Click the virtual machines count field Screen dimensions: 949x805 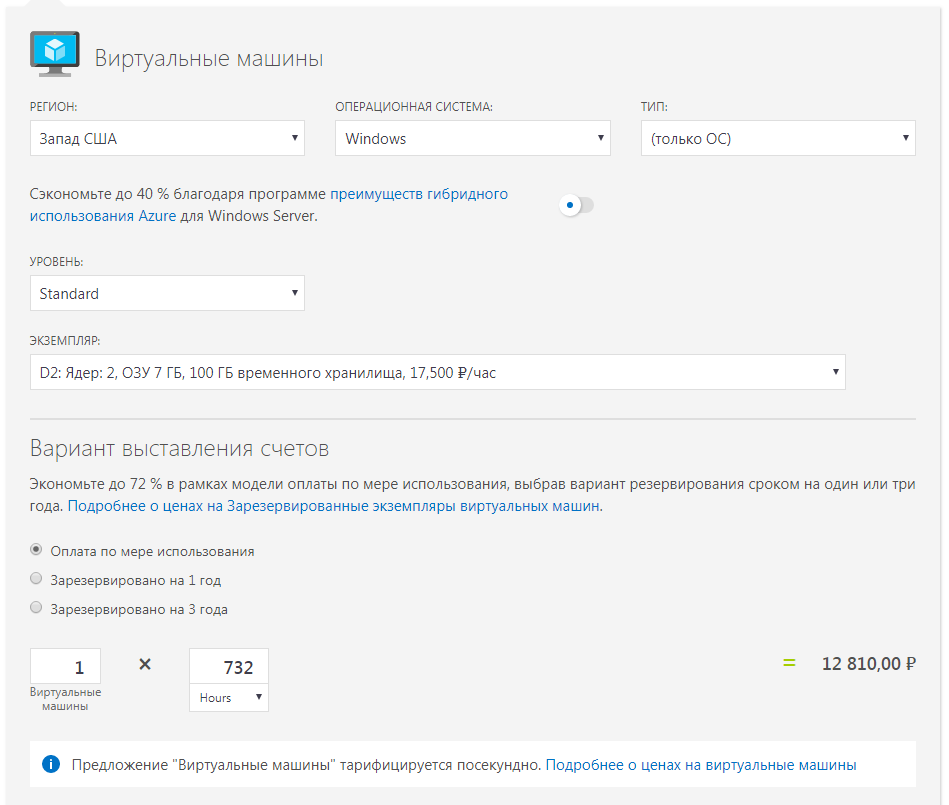point(65,666)
